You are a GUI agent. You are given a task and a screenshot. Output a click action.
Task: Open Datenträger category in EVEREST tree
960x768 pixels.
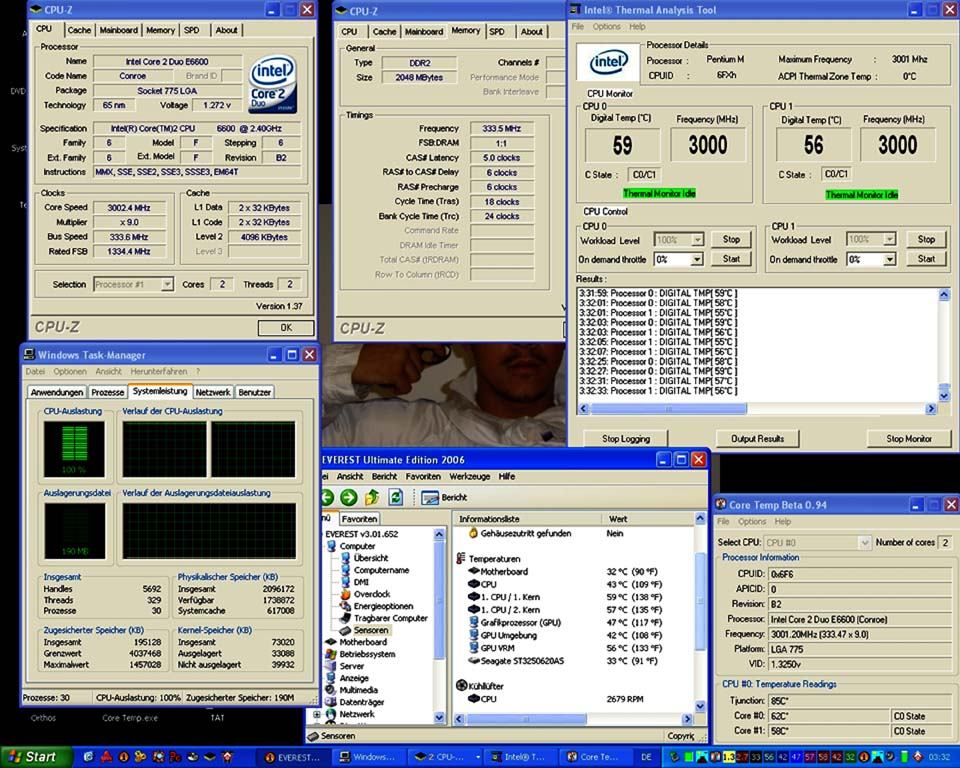pyautogui.click(x=362, y=702)
